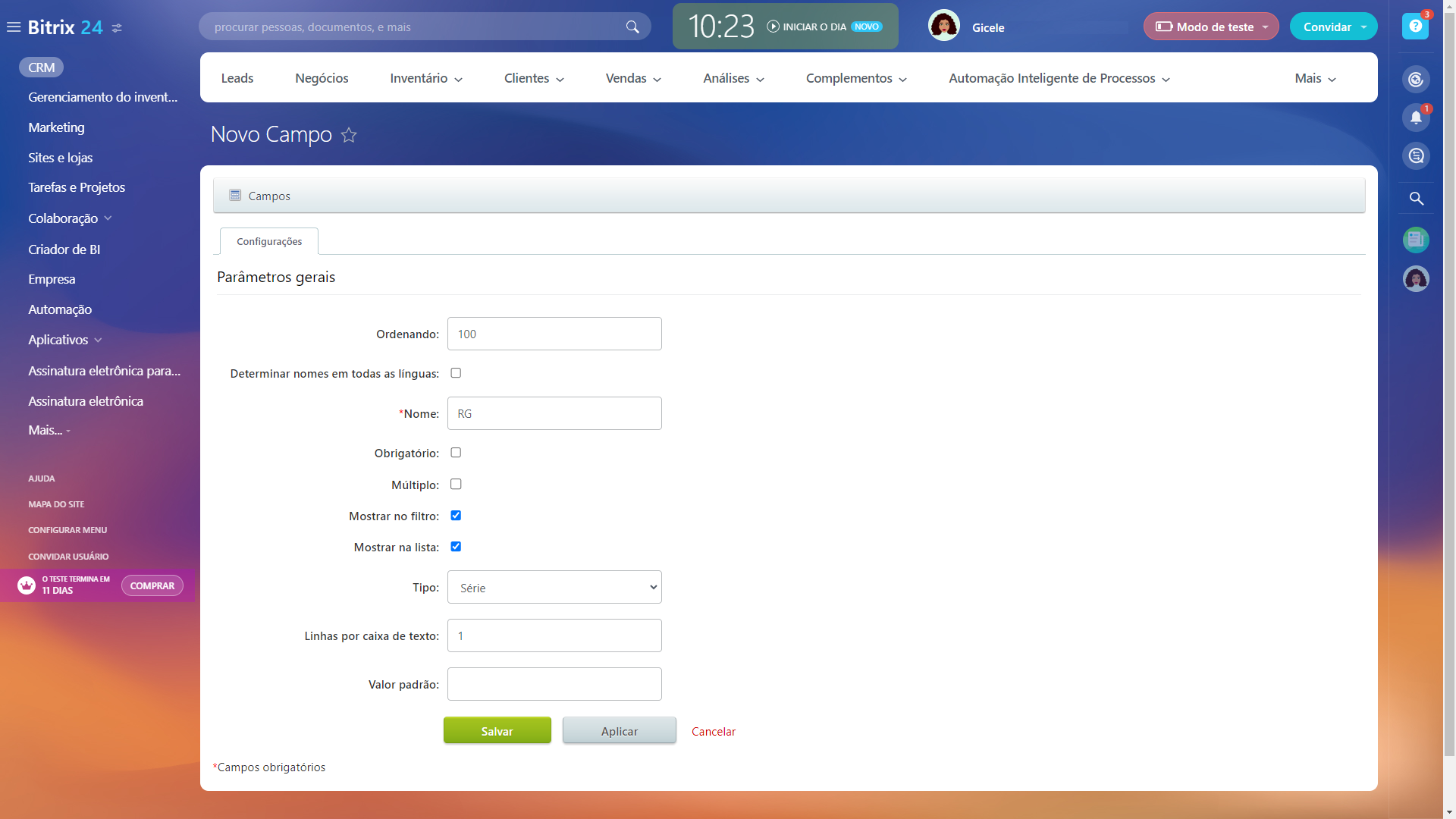Uncheck the Mostrar no filtro checkbox
This screenshot has width=1456, height=819.
[x=456, y=516]
